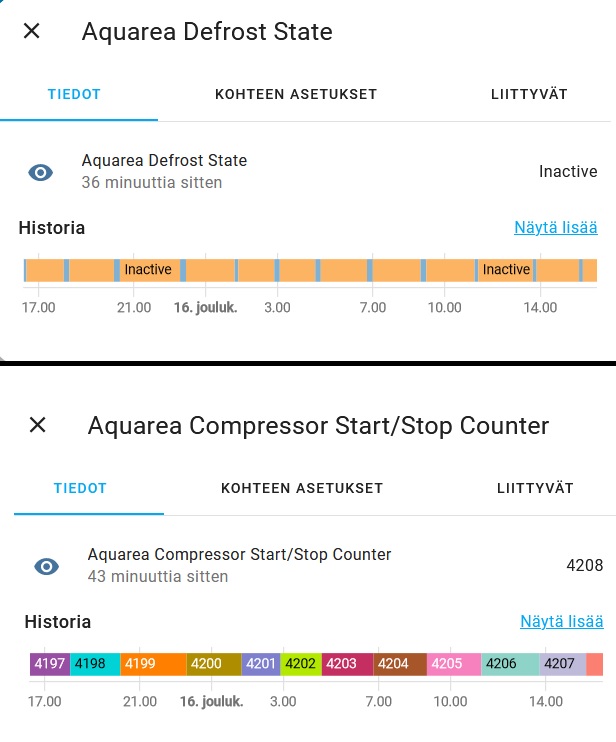
Task: Switch to Kohteen asetukset in Defrost dialog
Action: click(296, 95)
